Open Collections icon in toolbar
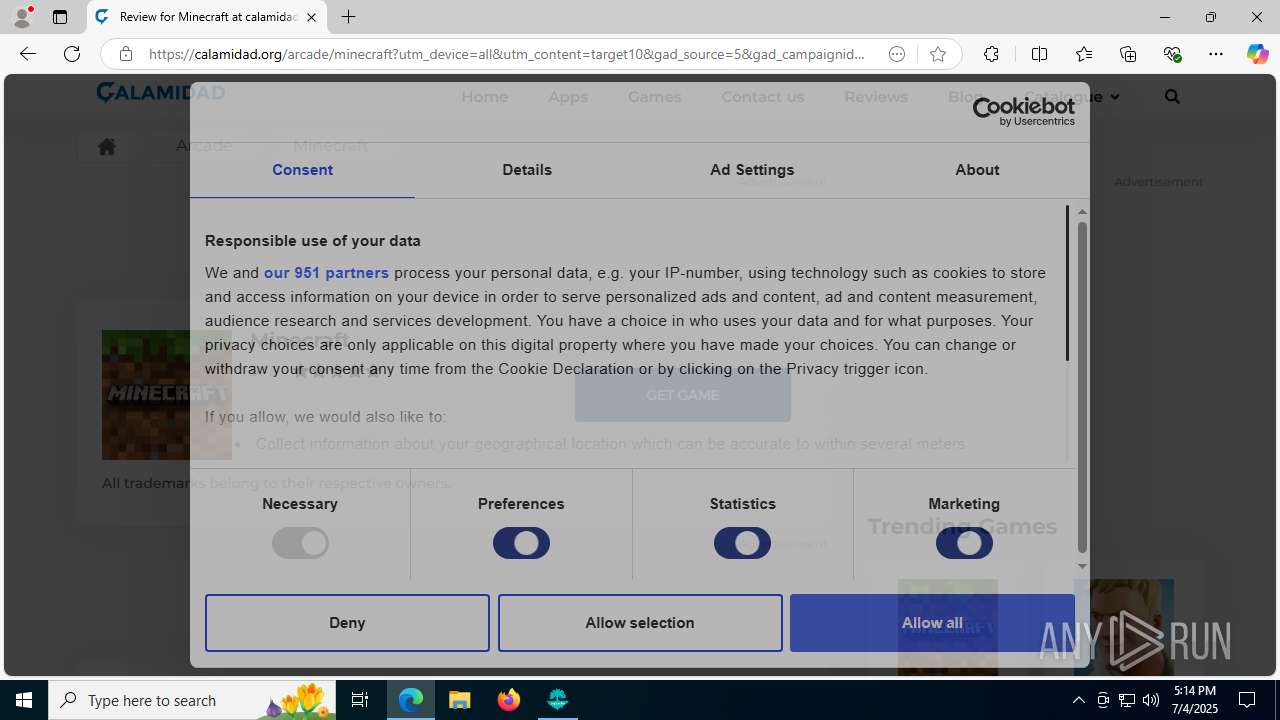1280x720 pixels. [1128, 54]
